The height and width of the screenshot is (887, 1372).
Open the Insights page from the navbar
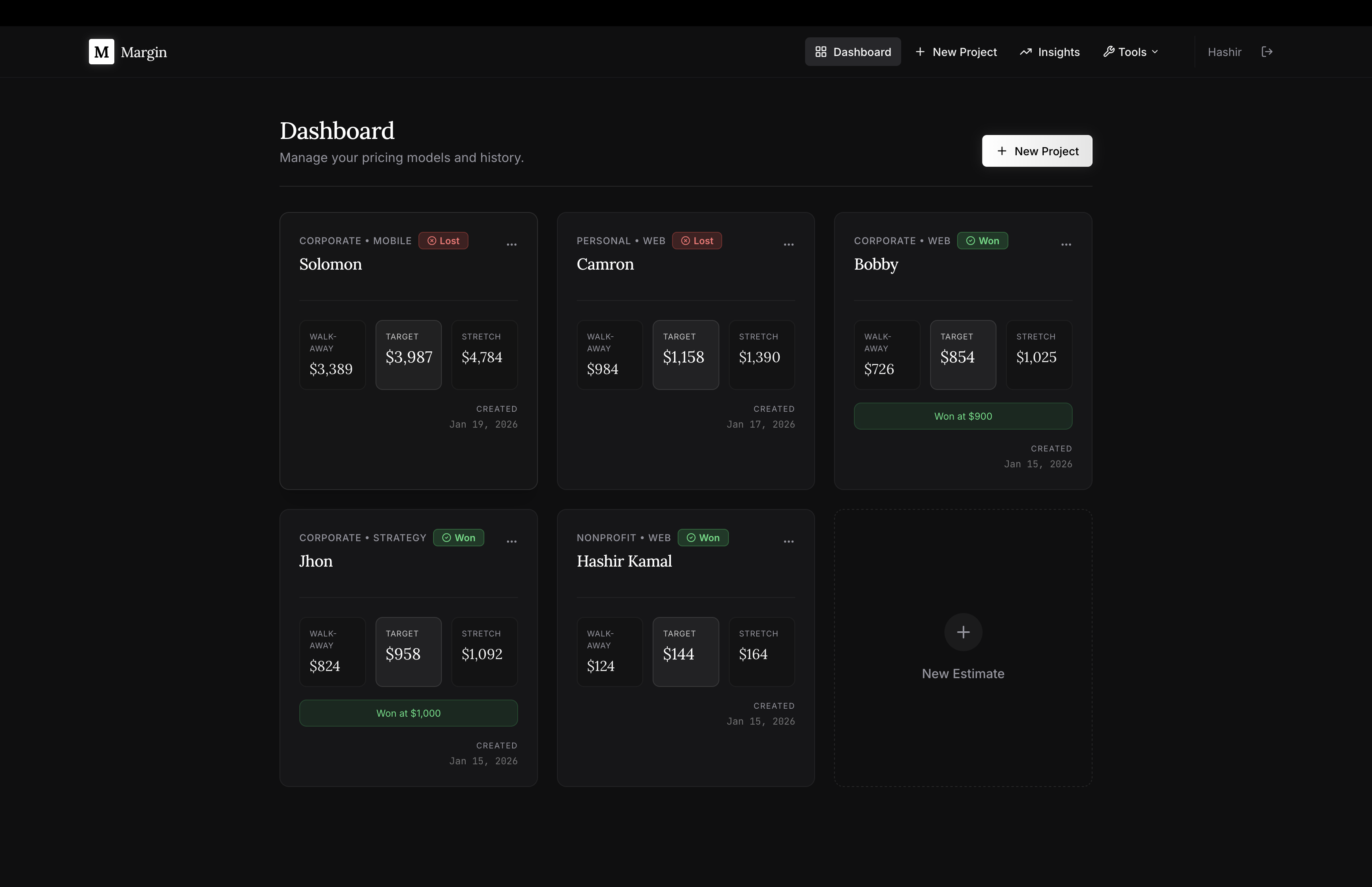(x=1050, y=52)
